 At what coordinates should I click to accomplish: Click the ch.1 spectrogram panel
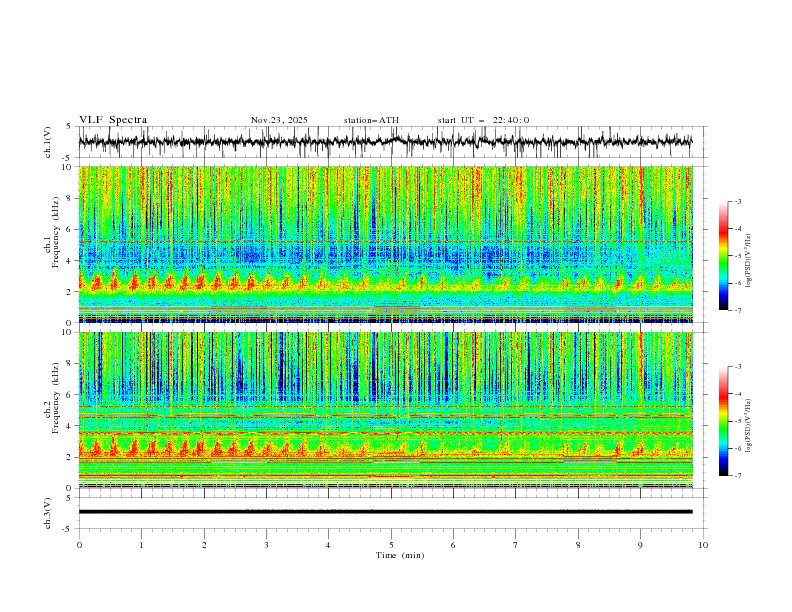pyautogui.click(x=385, y=244)
